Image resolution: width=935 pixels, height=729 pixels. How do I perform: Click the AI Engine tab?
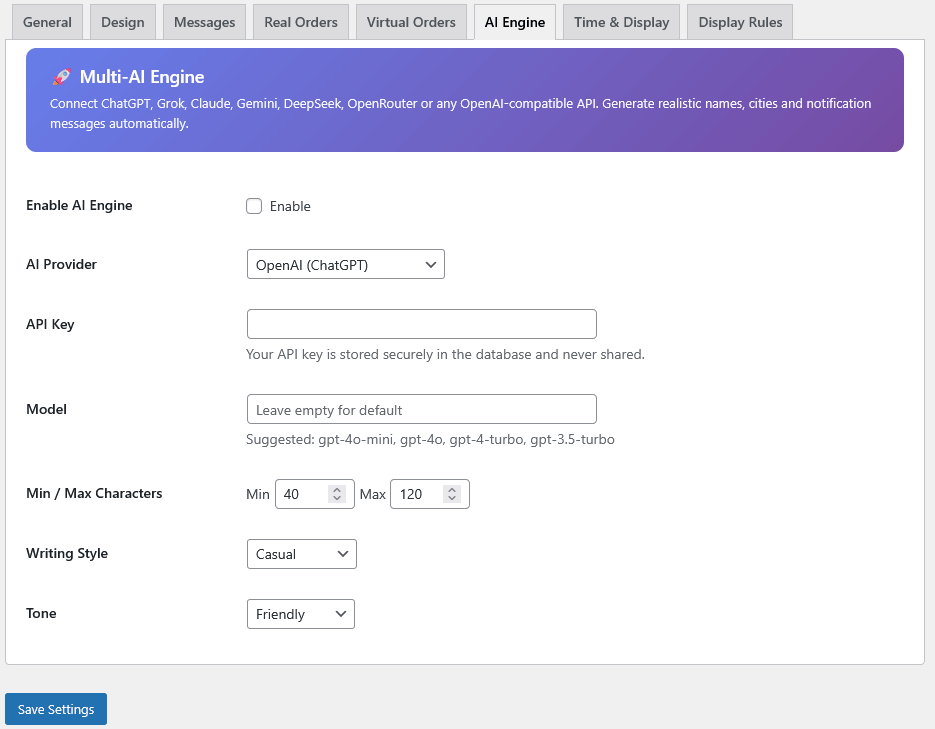pos(515,22)
